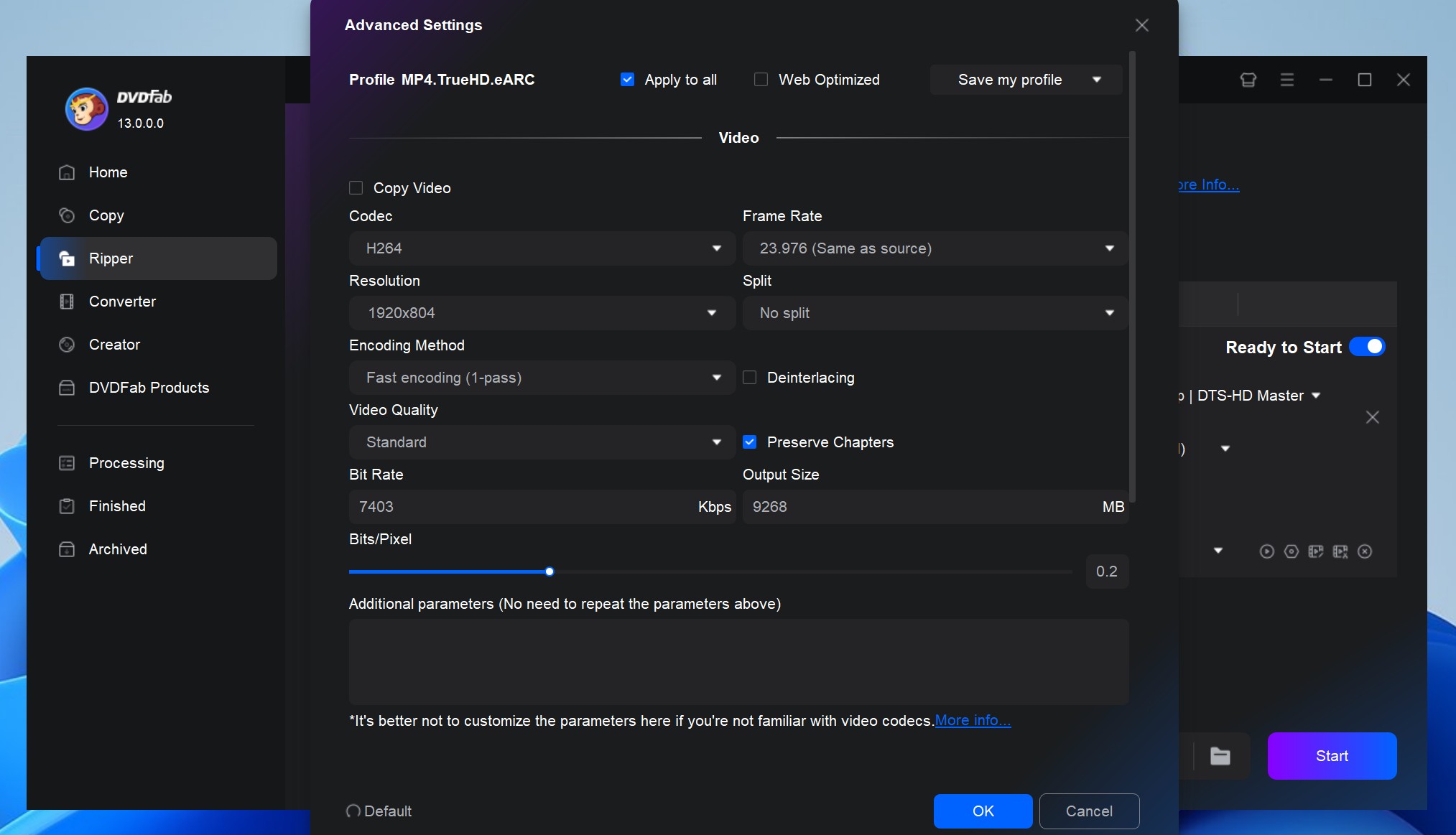Click the Archived section icon

click(x=67, y=548)
